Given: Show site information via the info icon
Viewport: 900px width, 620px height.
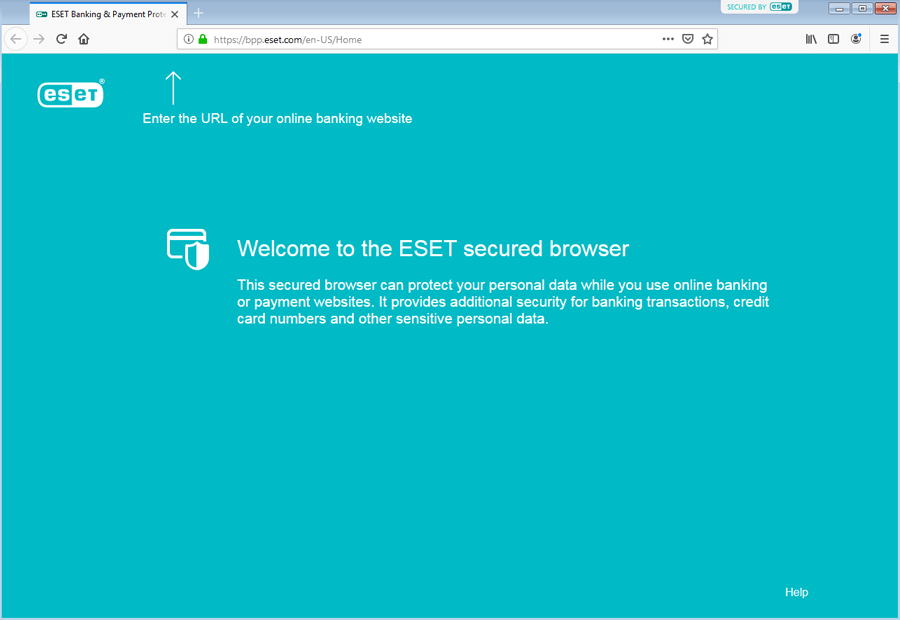Looking at the screenshot, I should pyautogui.click(x=188, y=39).
